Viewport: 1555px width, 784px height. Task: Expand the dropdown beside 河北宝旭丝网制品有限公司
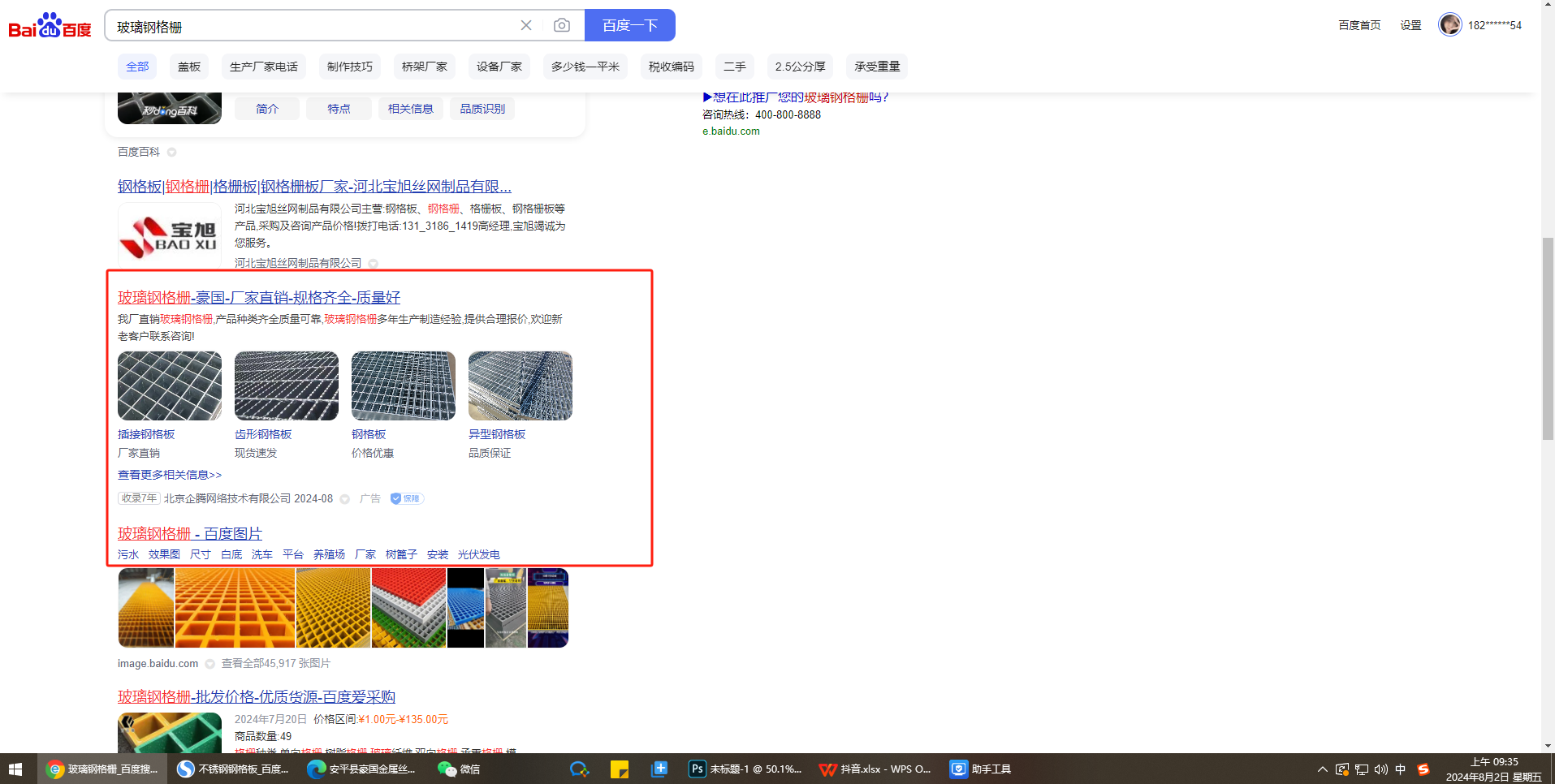click(374, 264)
